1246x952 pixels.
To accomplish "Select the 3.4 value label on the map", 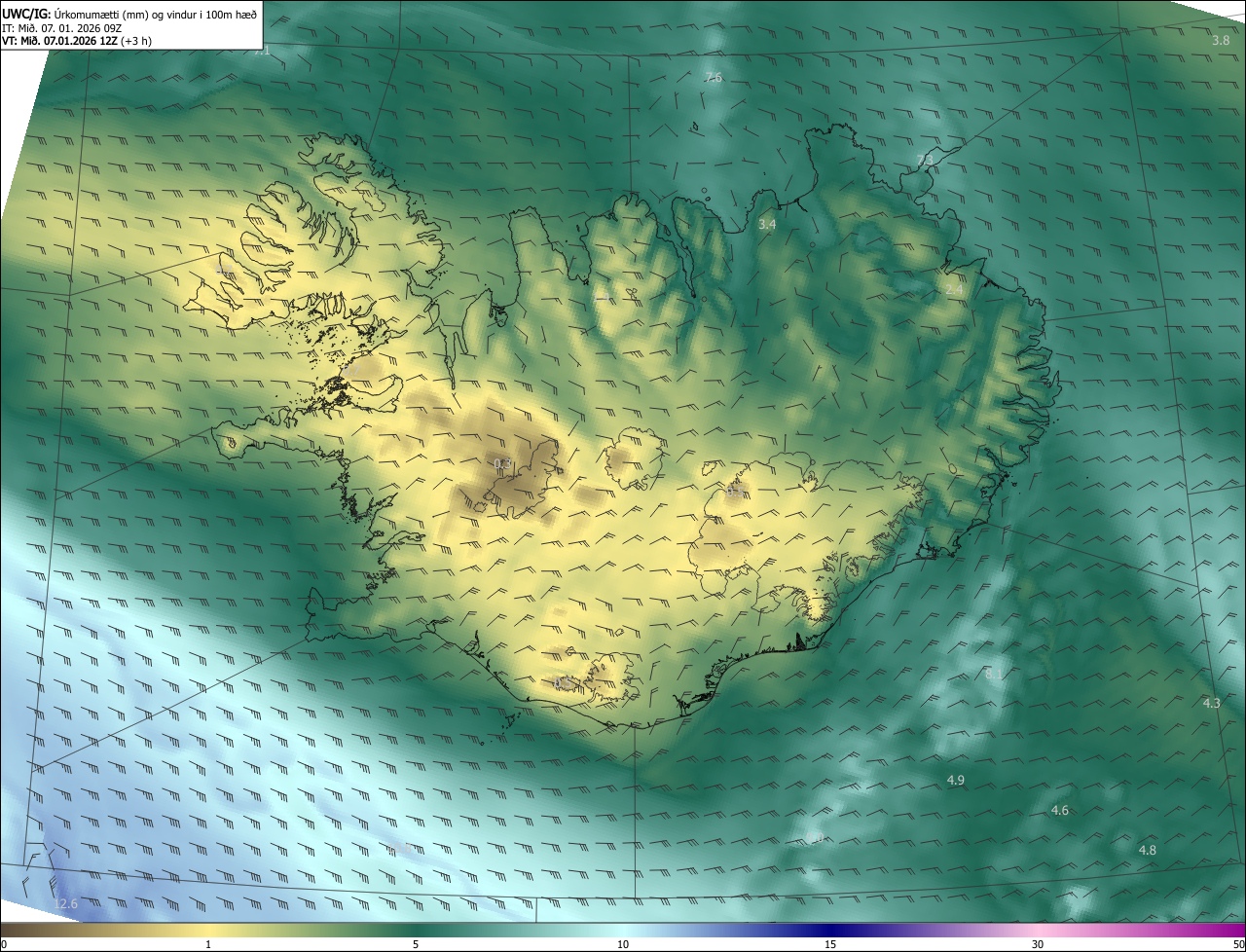I will 767,225.
